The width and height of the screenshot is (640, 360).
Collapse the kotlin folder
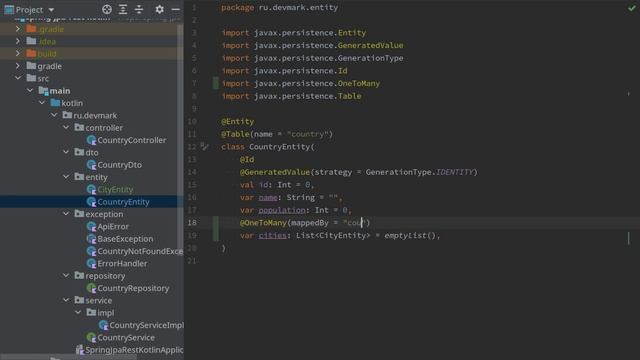tap(42, 103)
